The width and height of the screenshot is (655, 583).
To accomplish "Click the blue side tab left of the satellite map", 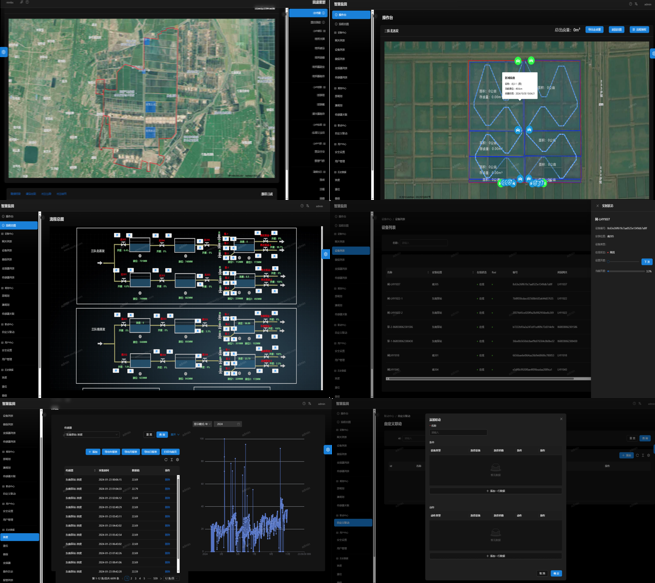I will (4, 52).
